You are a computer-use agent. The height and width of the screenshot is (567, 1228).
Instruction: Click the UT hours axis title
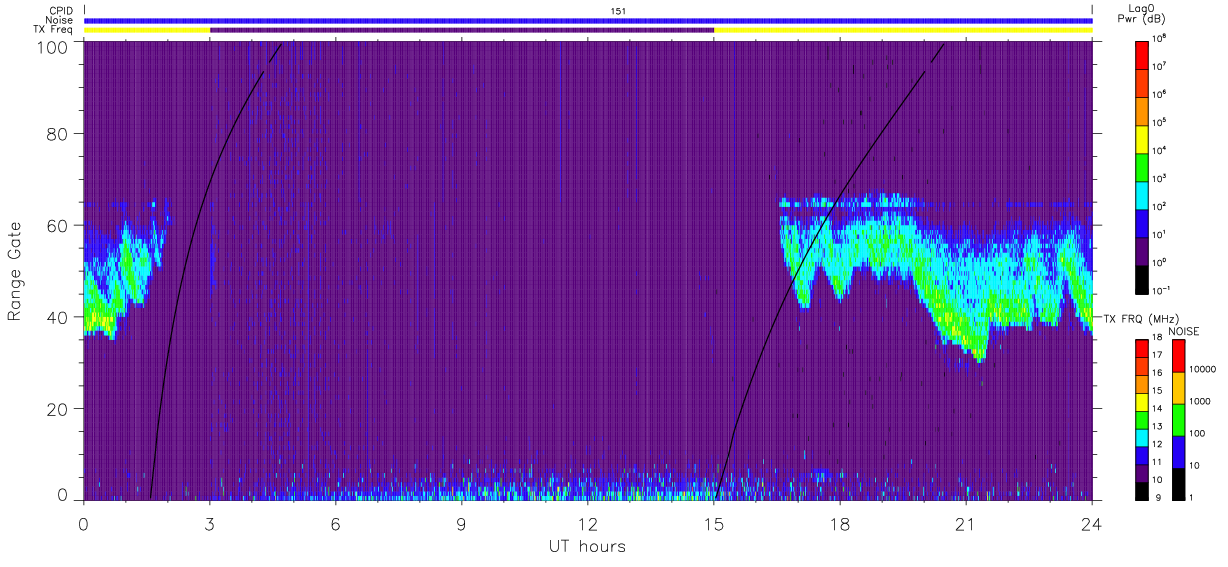tap(587, 547)
